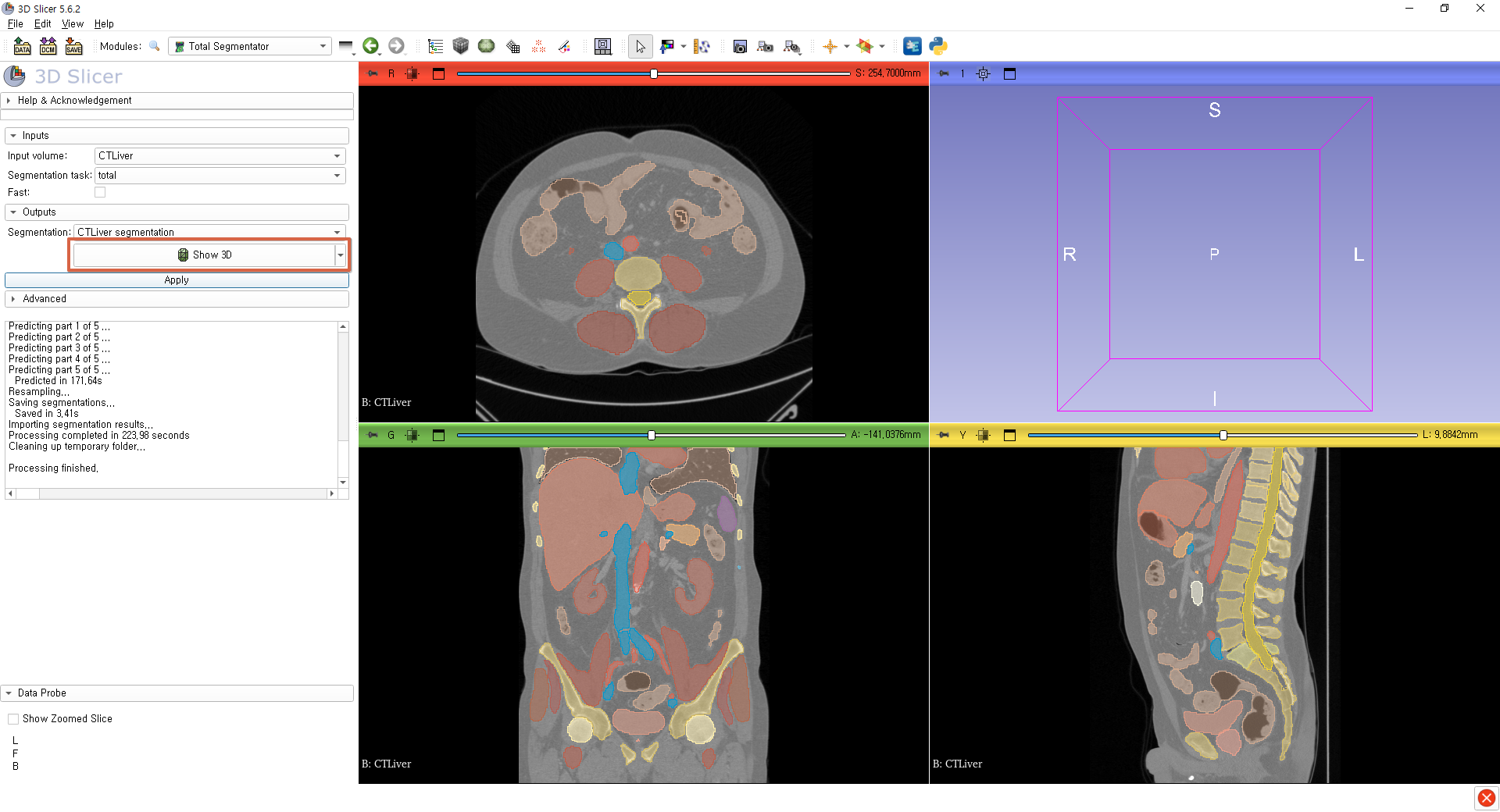
Task: Expand Help & Acknowledgement section
Action: [177, 100]
